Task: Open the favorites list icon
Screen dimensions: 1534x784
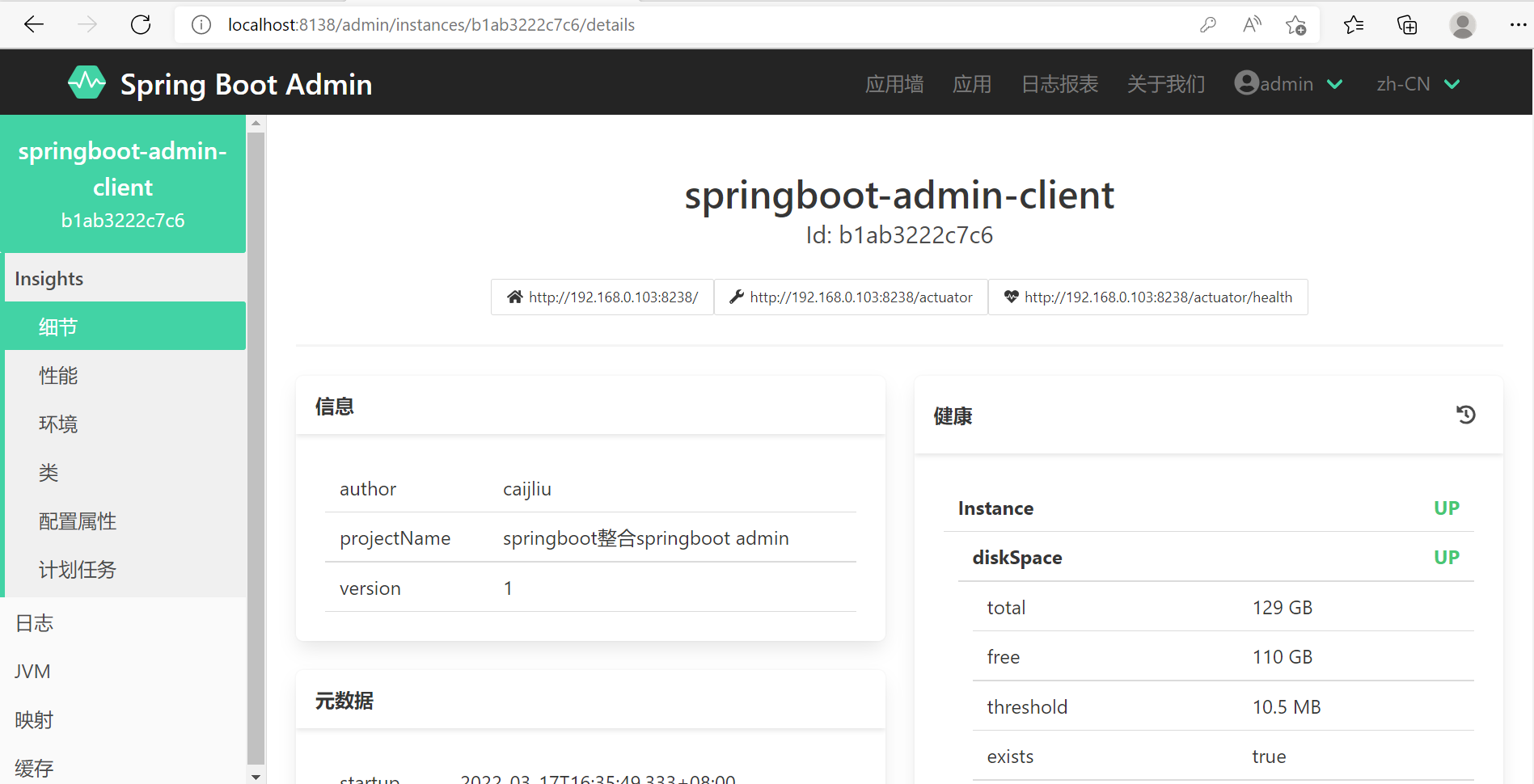Action: [1354, 25]
